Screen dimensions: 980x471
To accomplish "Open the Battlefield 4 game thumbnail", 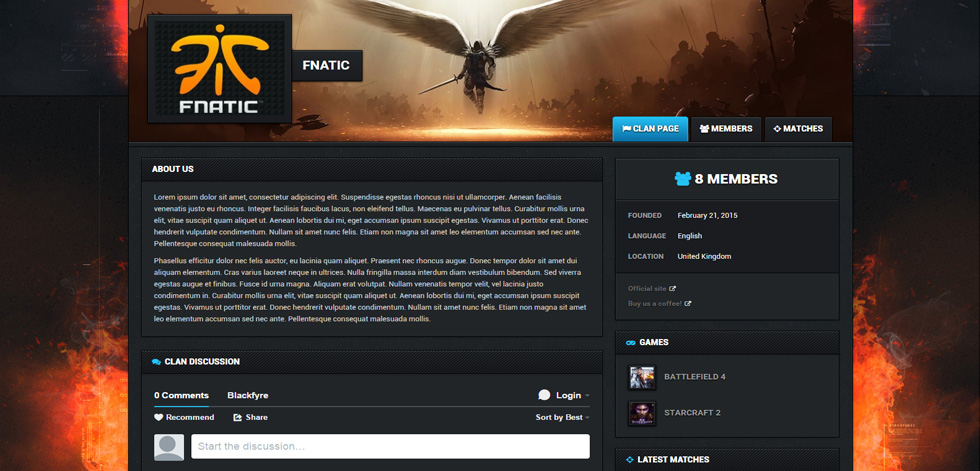I will point(642,377).
